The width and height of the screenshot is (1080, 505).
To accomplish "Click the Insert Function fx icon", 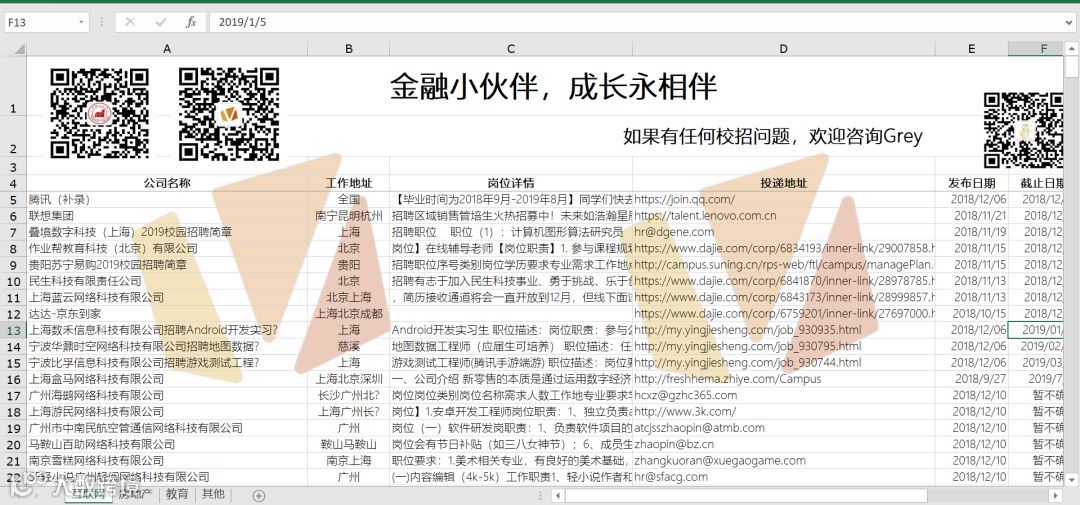I will coord(191,23).
